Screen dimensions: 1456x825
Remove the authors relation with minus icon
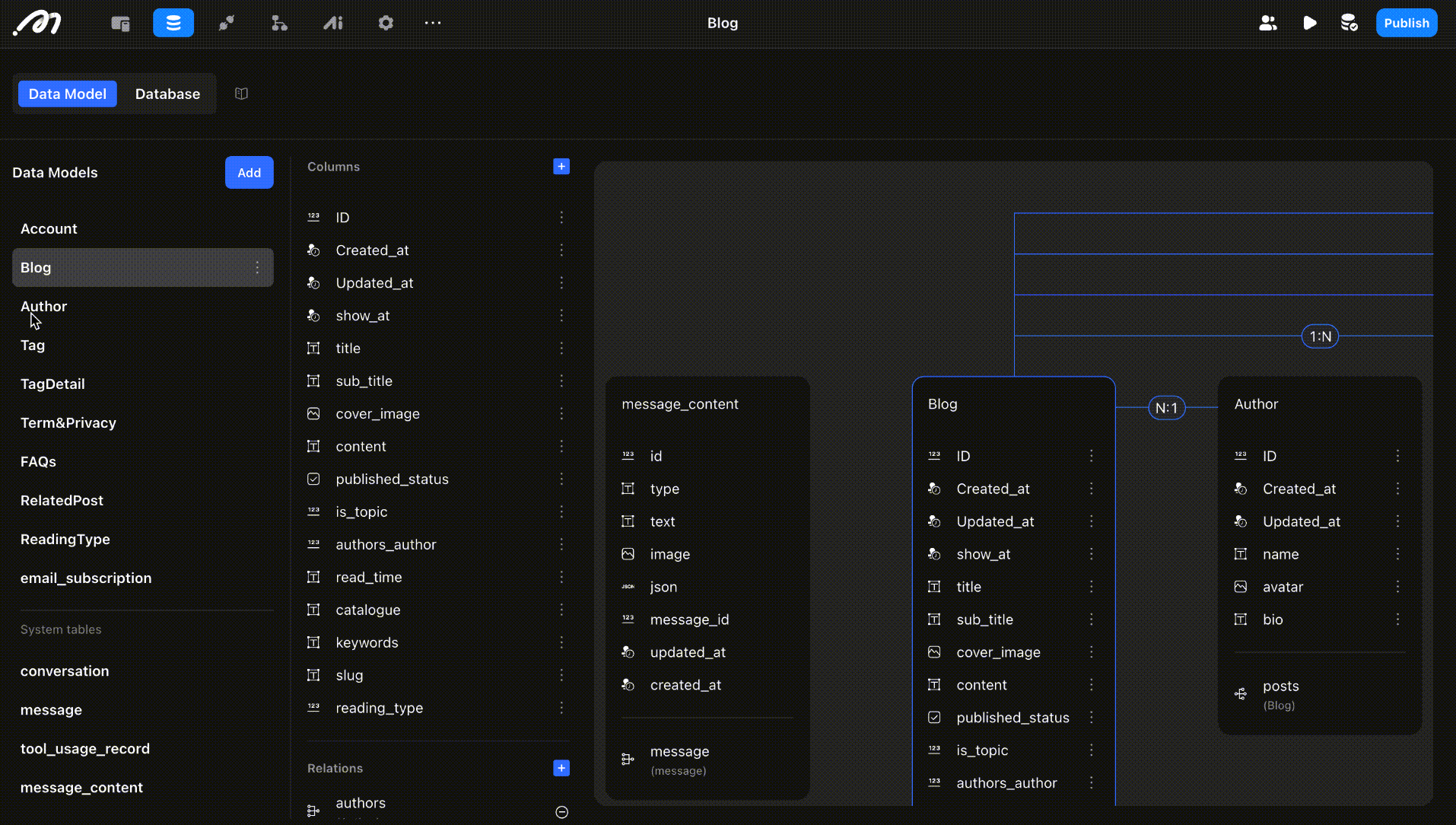(x=561, y=812)
